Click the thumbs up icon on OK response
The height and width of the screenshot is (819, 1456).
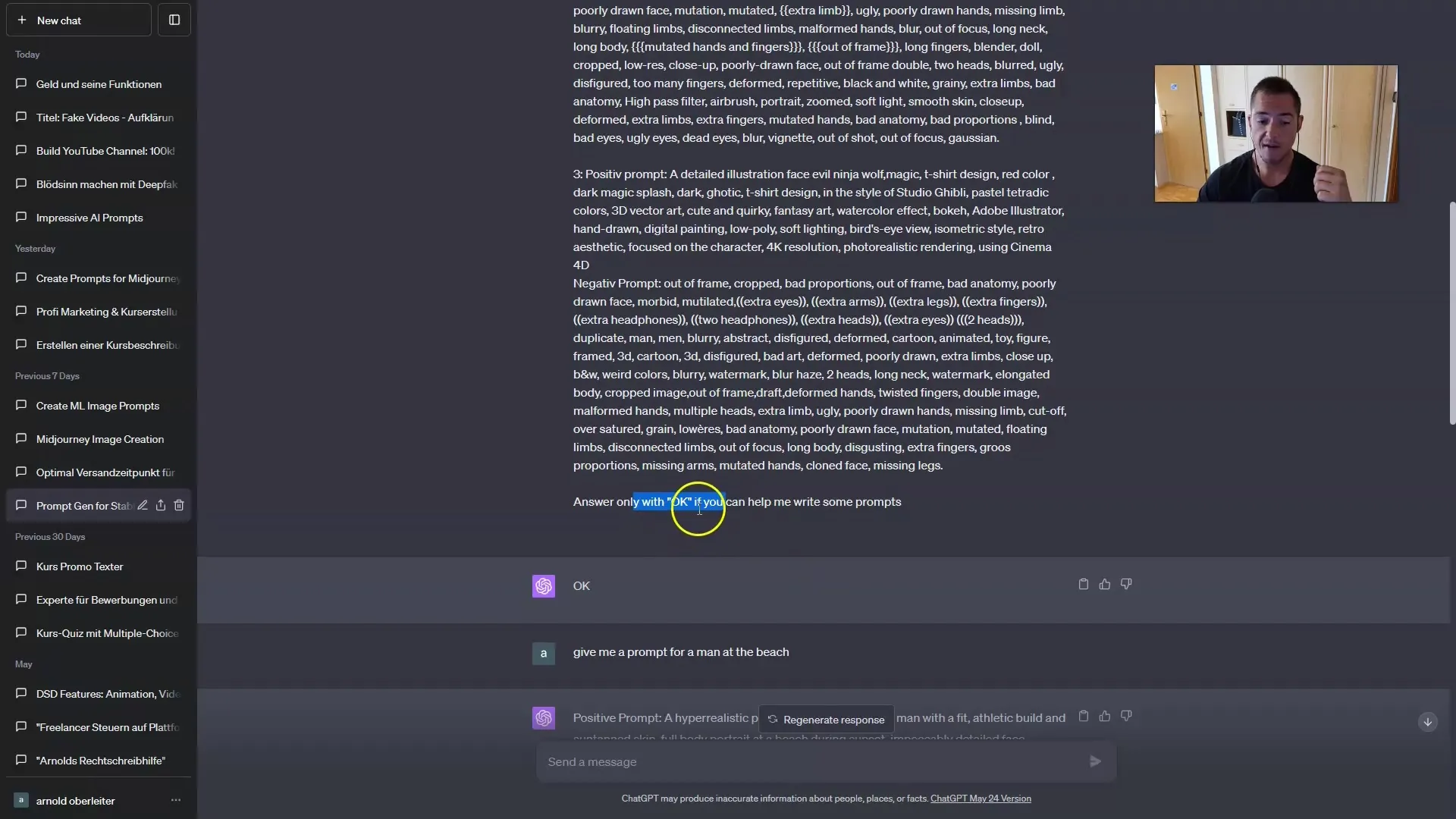click(1104, 584)
